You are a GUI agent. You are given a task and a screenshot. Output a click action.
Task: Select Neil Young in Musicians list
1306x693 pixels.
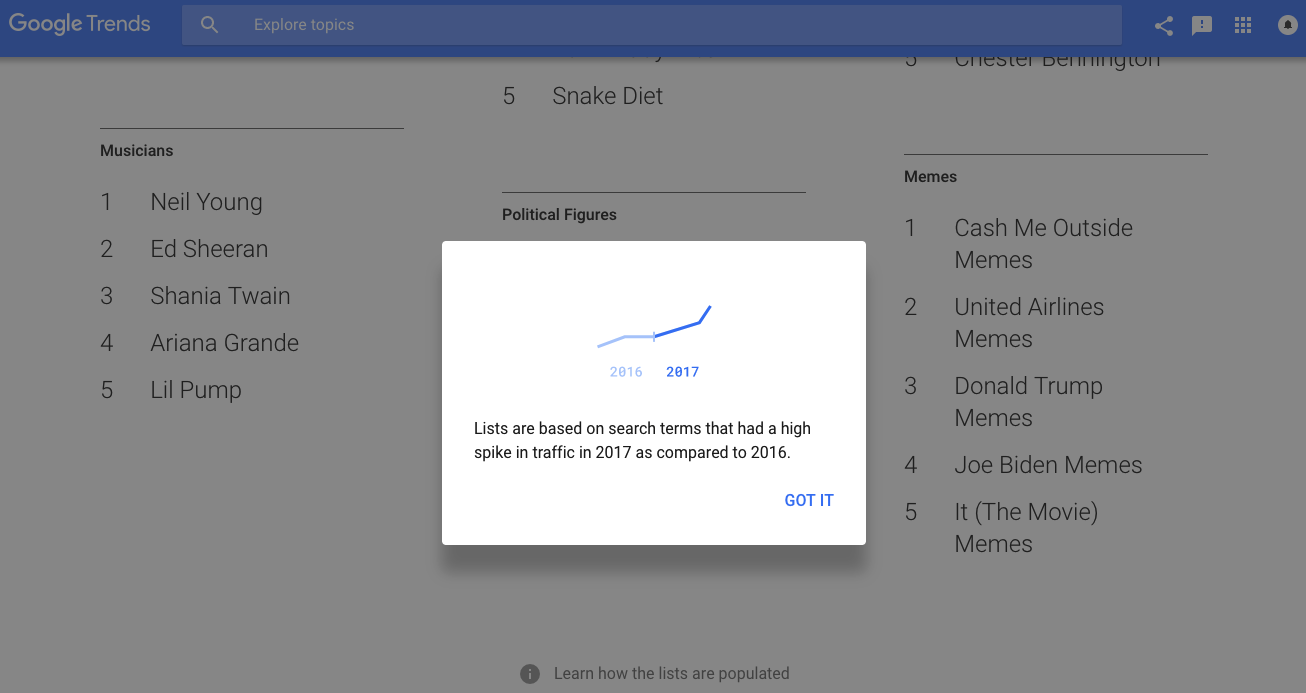point(206,202)
